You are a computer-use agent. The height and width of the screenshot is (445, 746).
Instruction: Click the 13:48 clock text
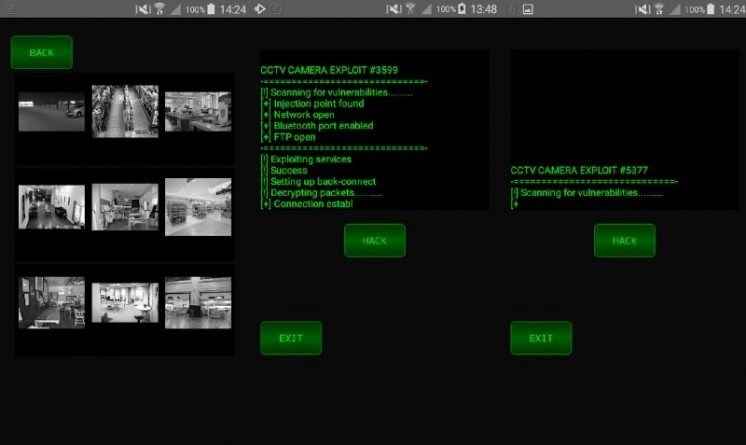(483, 9)
